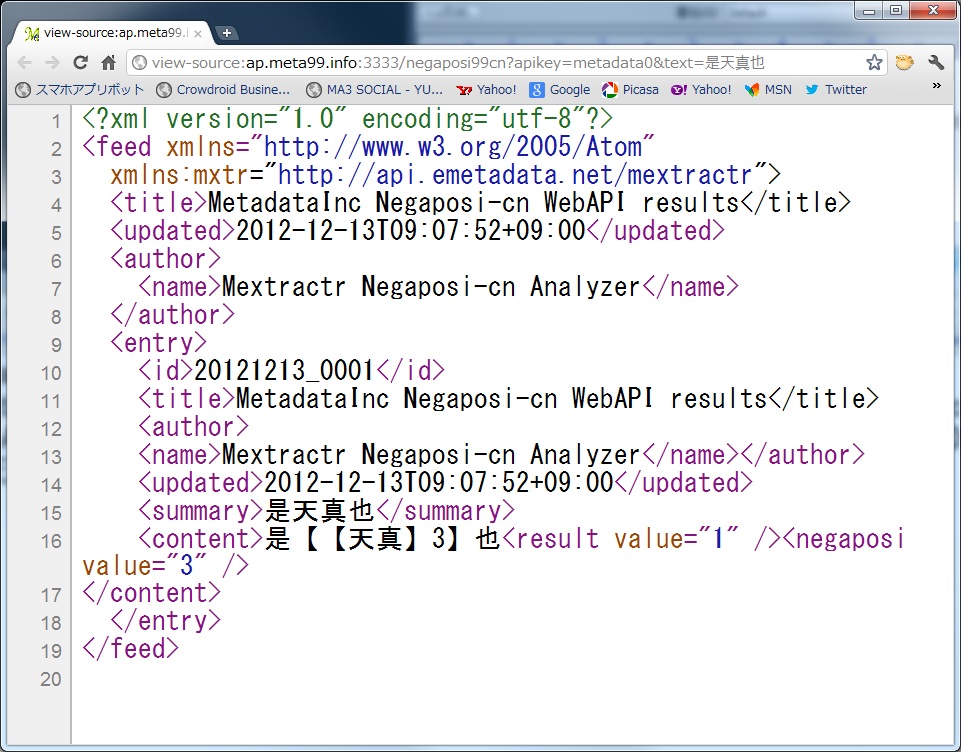Click 'Mextractr Negaposi-cn Analyzer' on line 7
The image size is (961, 752).
[x=431, y=287]
